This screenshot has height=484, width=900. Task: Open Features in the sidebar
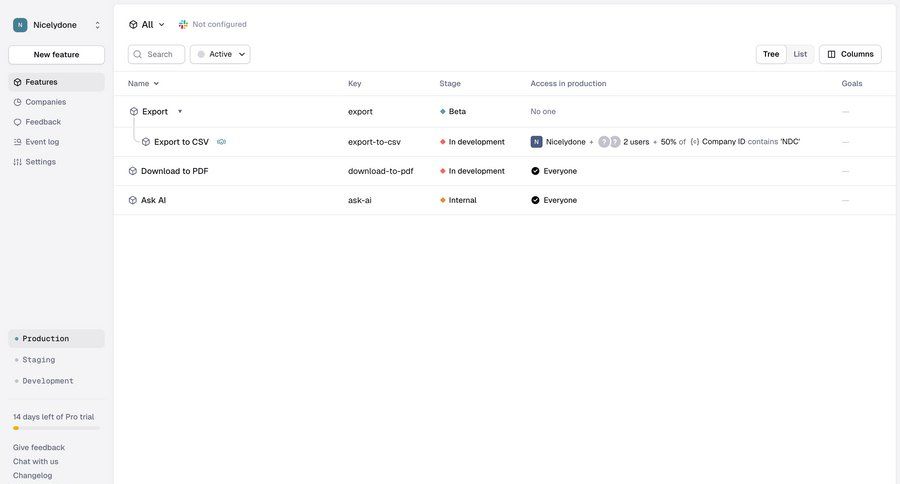(x=56, y=82)
